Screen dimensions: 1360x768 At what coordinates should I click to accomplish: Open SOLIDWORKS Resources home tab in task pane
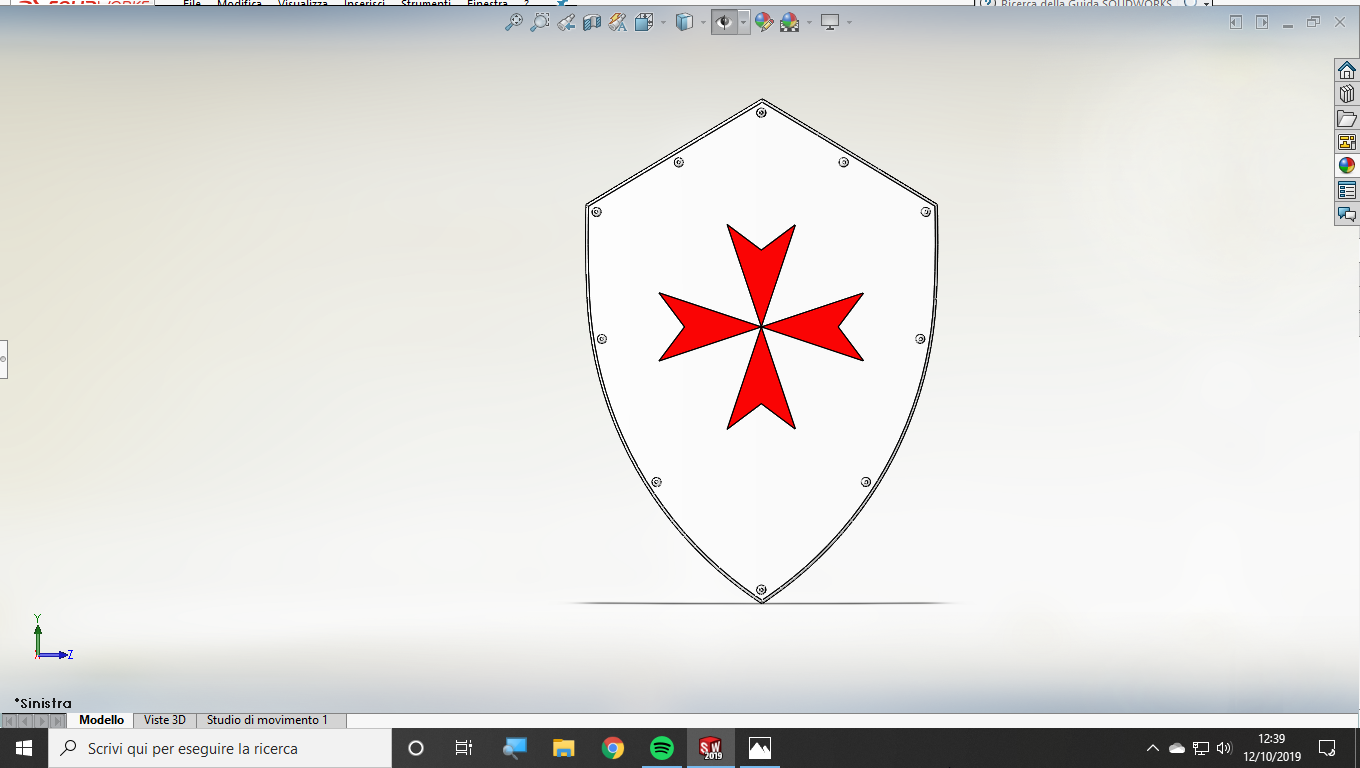coord(1347,70)
